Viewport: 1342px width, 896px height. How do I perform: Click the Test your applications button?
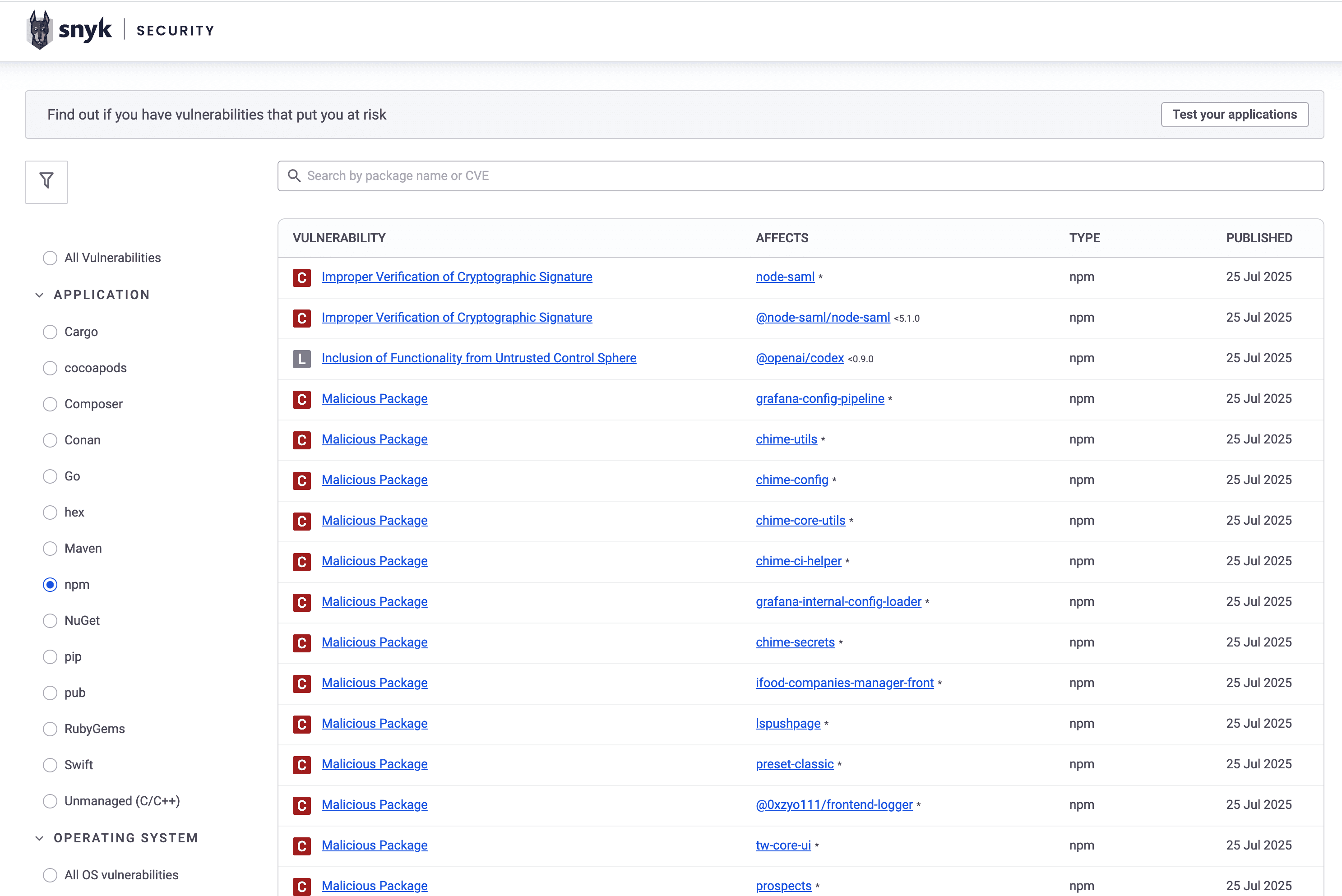point(1235,114)
